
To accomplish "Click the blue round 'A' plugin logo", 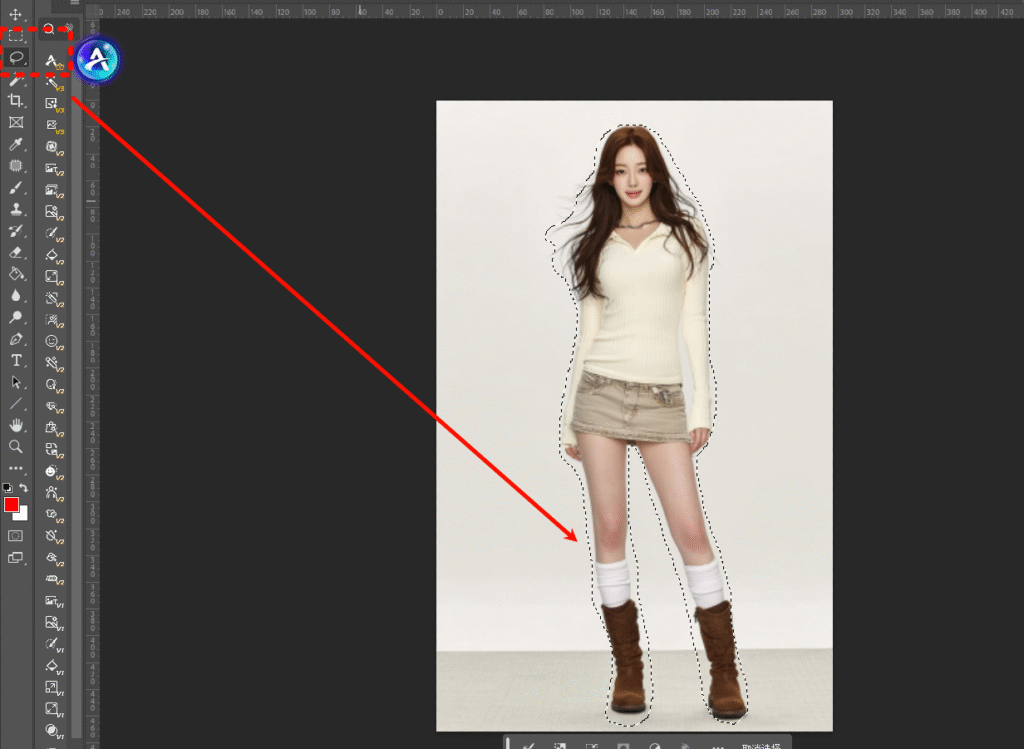I will [x=97, y=59].
